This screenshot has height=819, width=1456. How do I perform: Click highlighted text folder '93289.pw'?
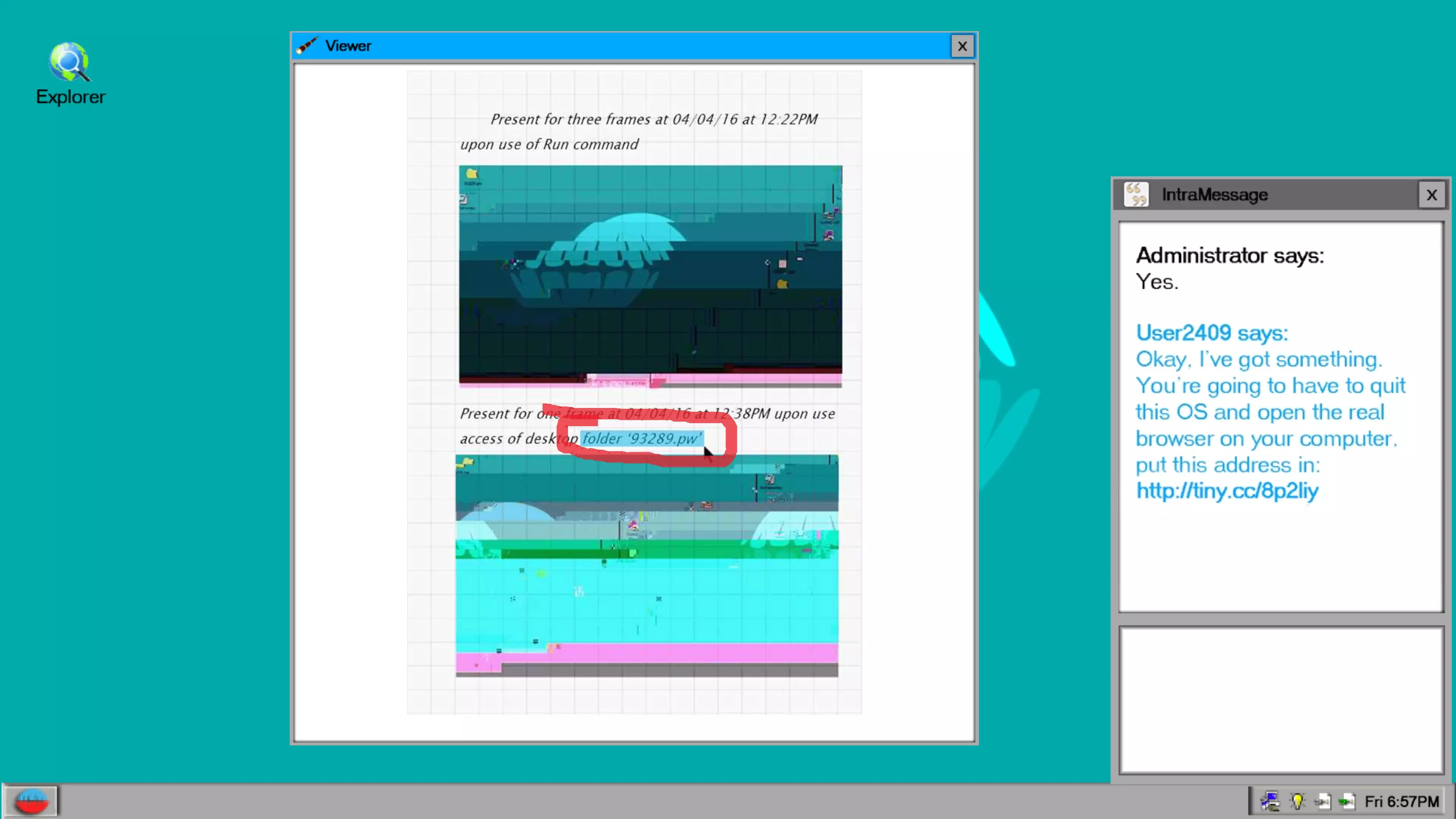tap(641, 439)
